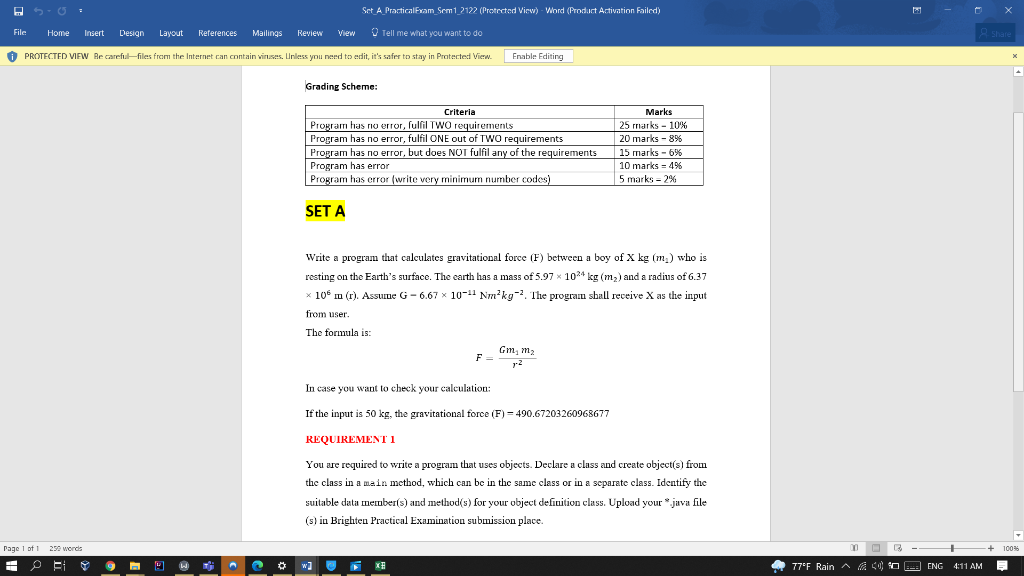Click the Save icon in the title bar
The image size is (1024, 576).
(x=18, y=10)
